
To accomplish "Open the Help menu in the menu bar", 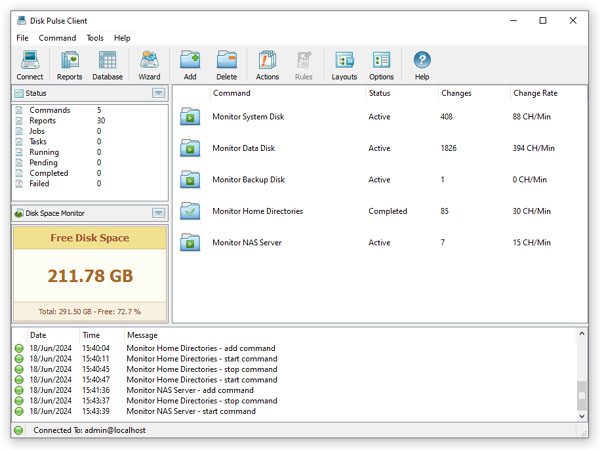I will tap(122, 38).
